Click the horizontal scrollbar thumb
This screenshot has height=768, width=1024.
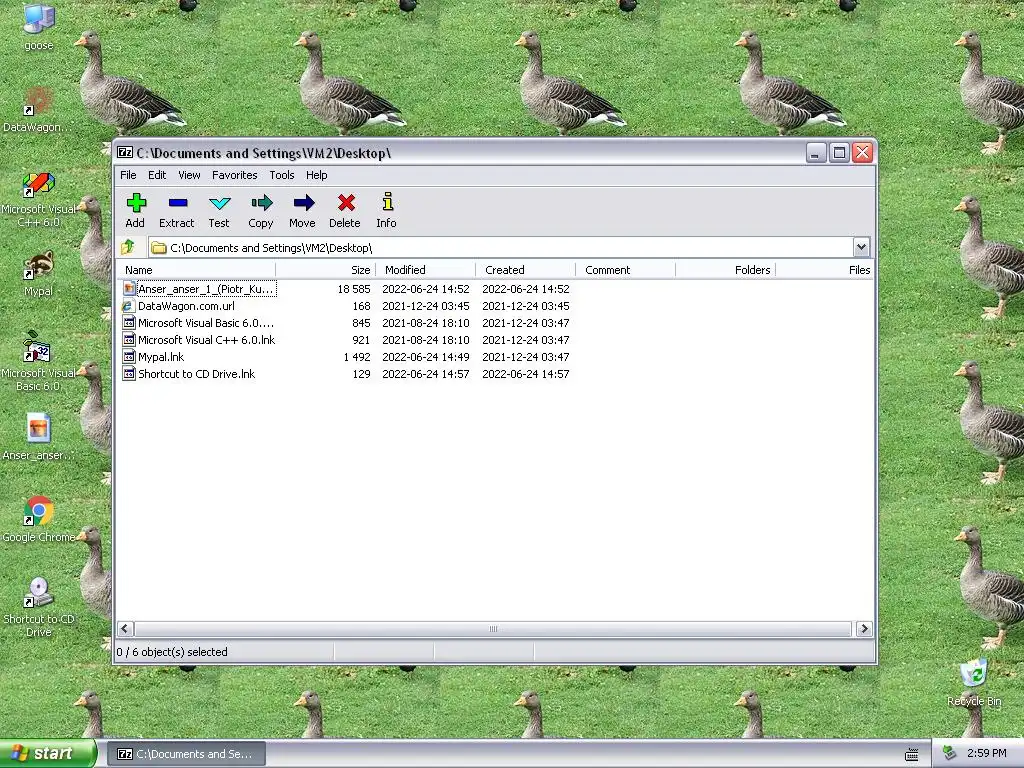click(x=493, y=629)
